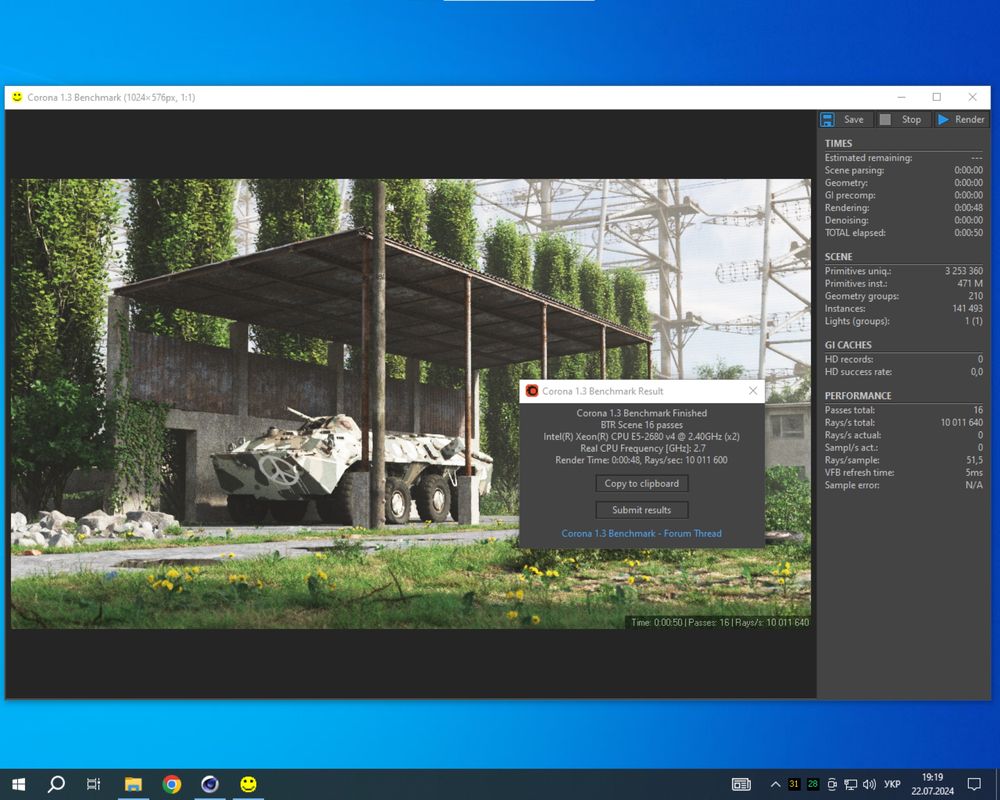The width and height of the screenshot is (1000, 800).
Task: Click the 'Geometry groups:' label
Action: [x=862, y=296]
